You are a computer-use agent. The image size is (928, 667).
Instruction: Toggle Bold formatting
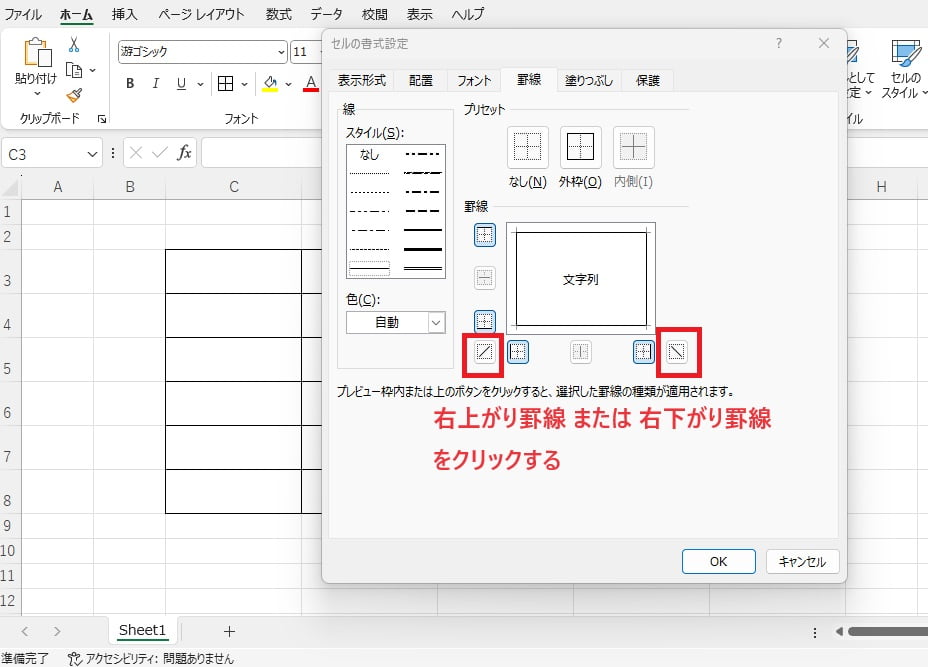(130, 83)
